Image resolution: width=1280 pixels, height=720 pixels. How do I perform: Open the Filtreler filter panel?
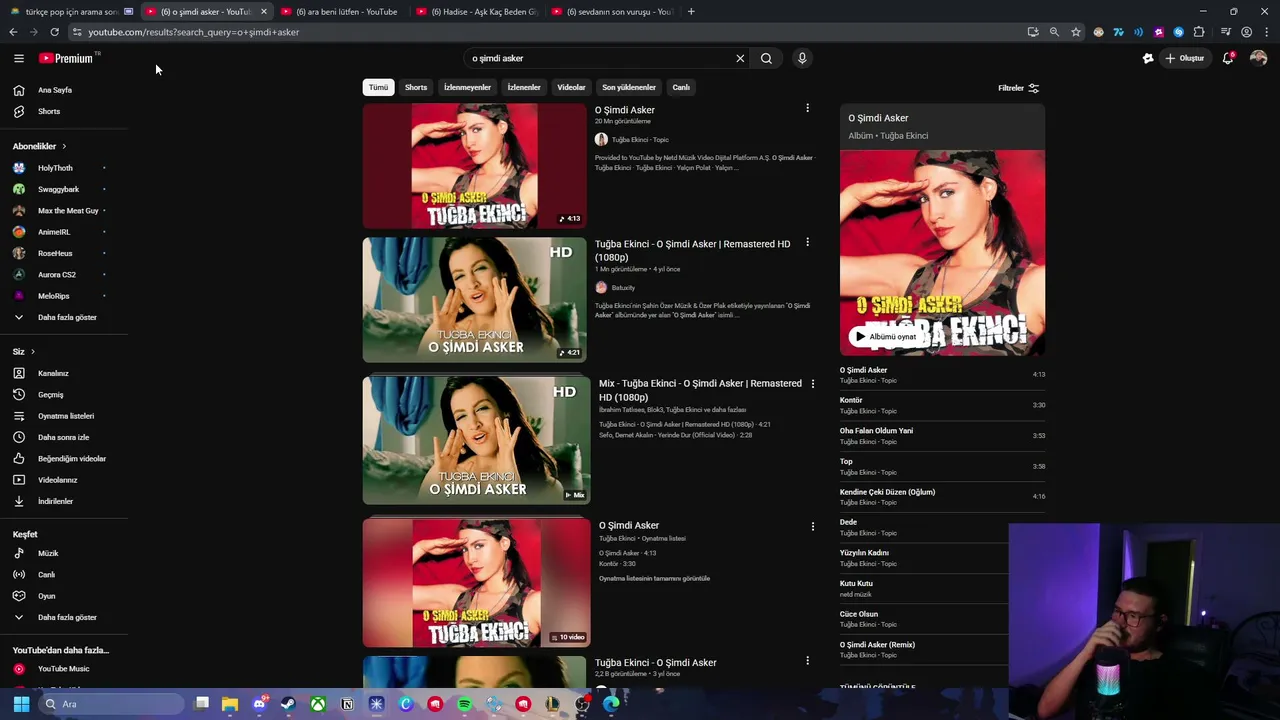(1019, 88)
